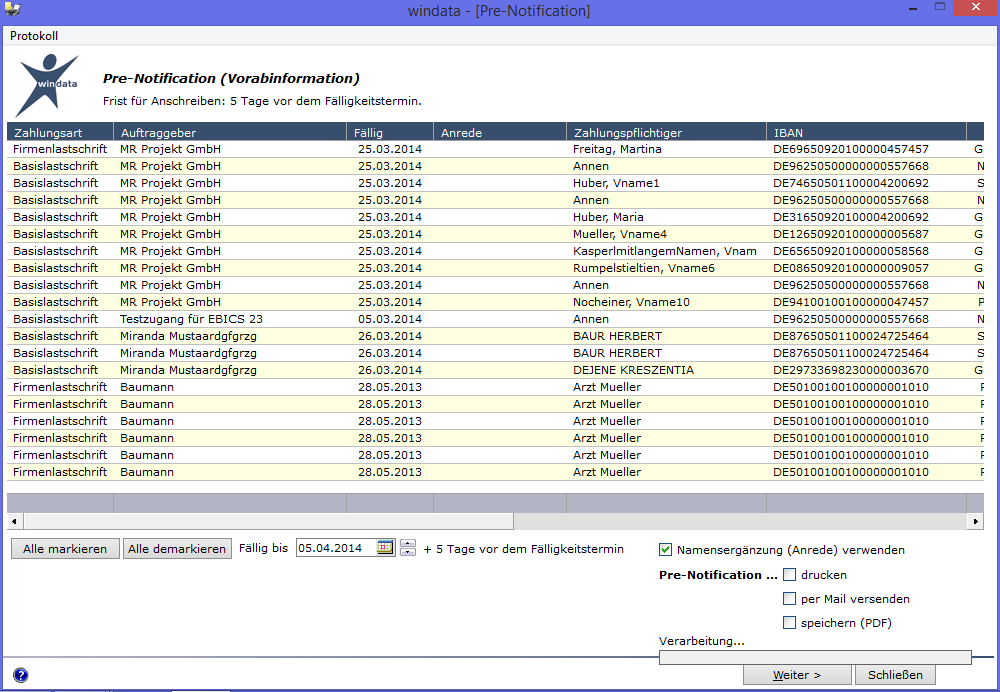Click the IBAN column header

867,132
